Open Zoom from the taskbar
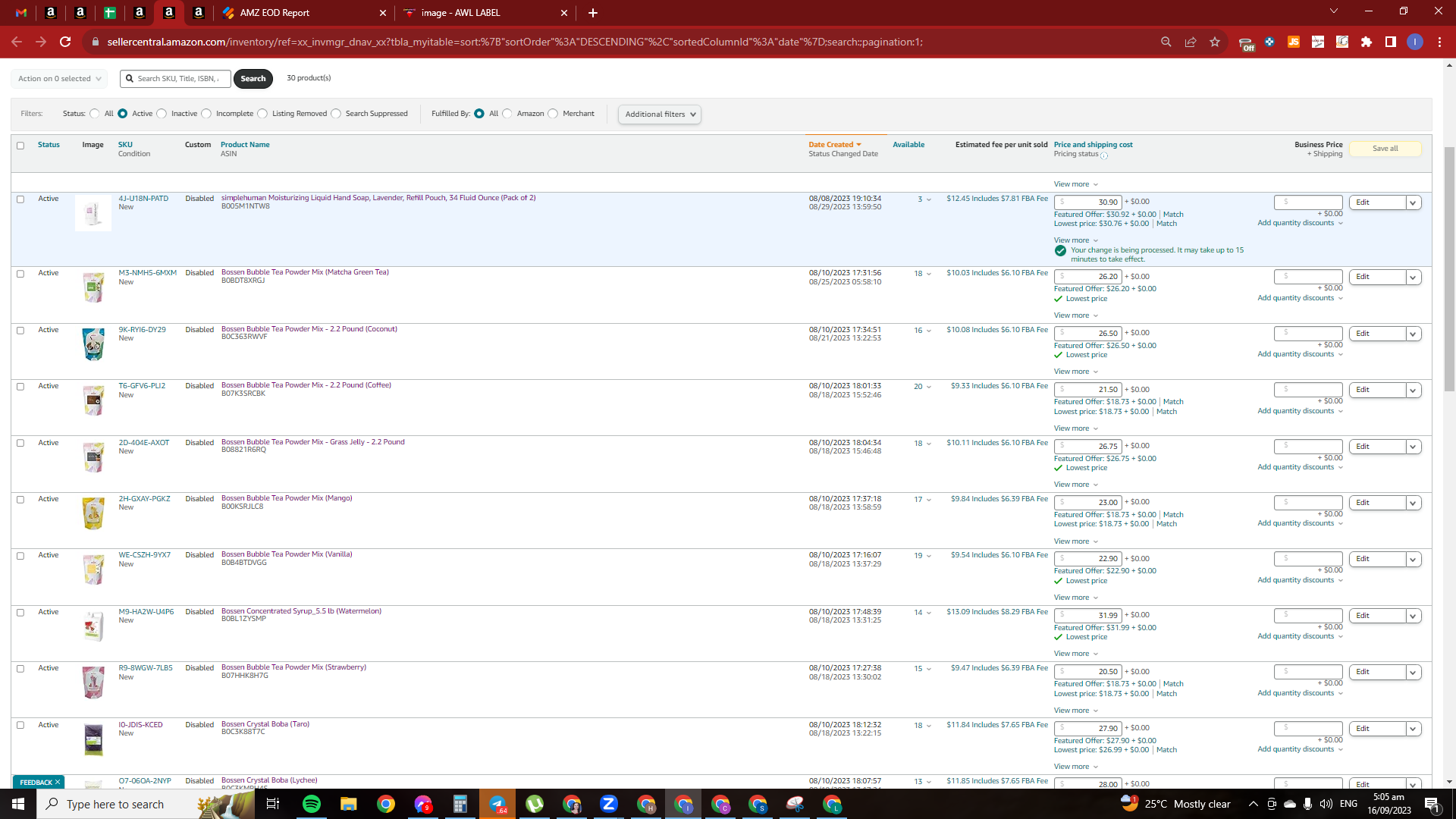This screenshot has height=819, width=1456. pyautogui.click(x=609, y=804)
